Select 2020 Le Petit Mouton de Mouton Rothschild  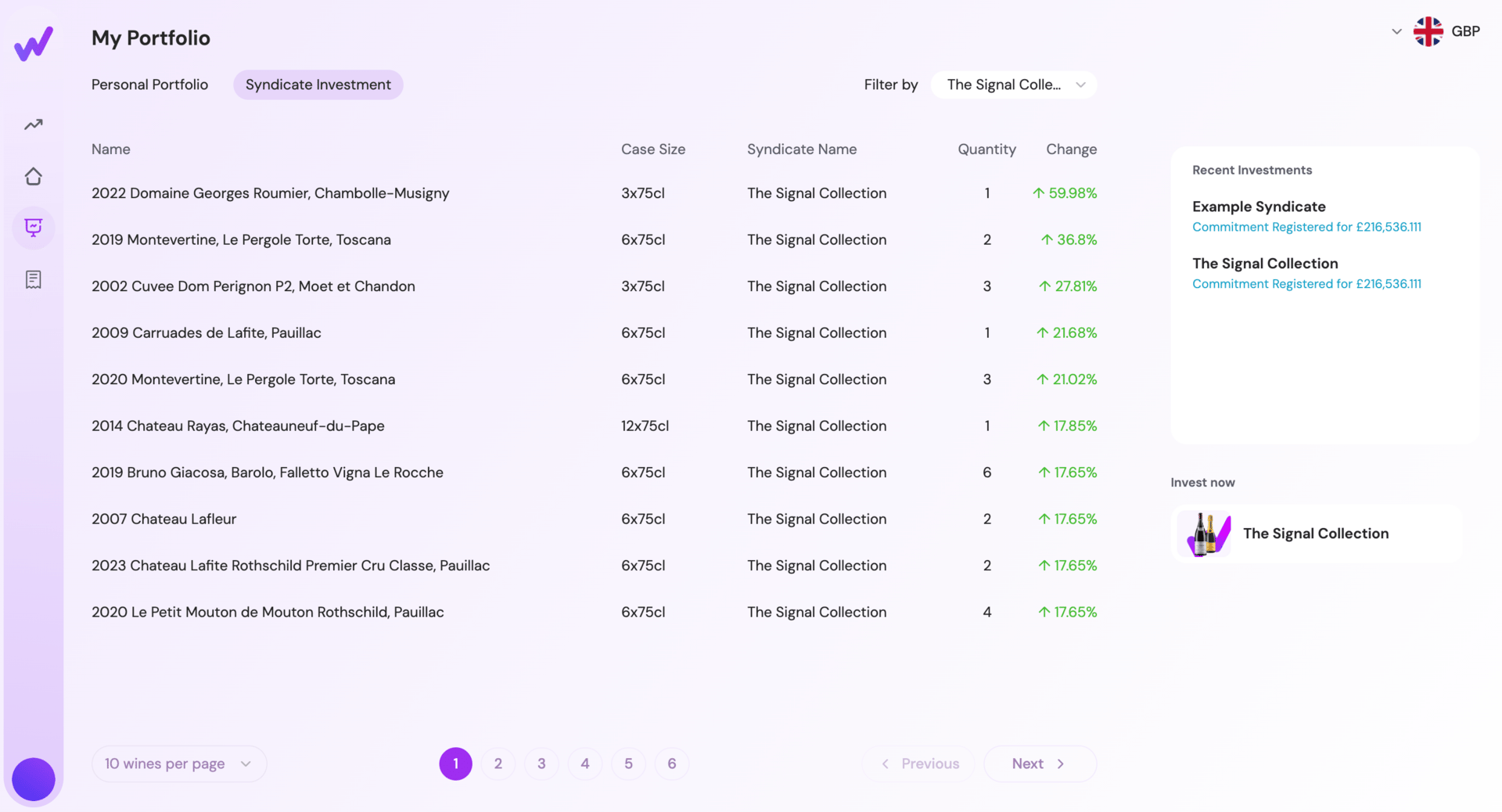point(595,612)
